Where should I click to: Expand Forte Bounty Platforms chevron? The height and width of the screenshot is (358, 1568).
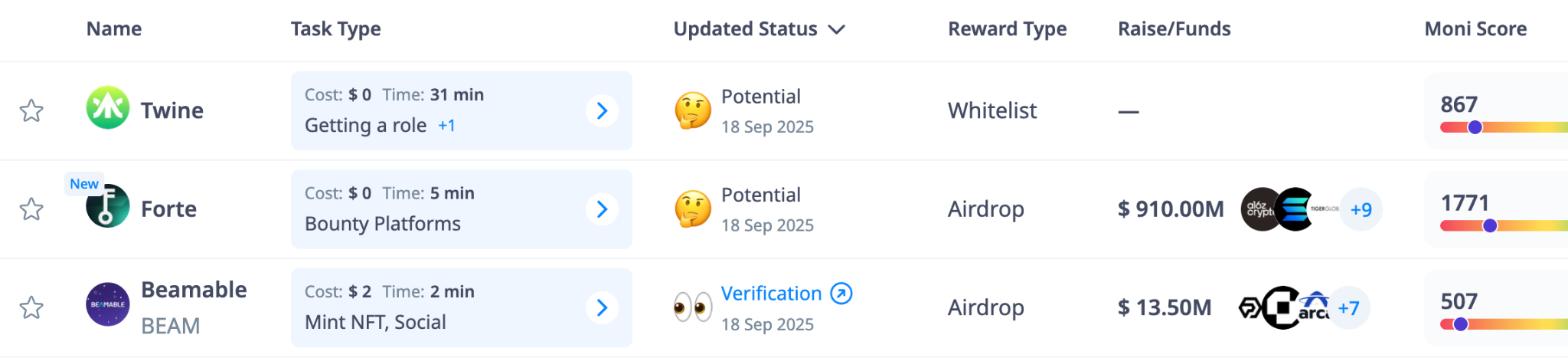click(603, 209)
